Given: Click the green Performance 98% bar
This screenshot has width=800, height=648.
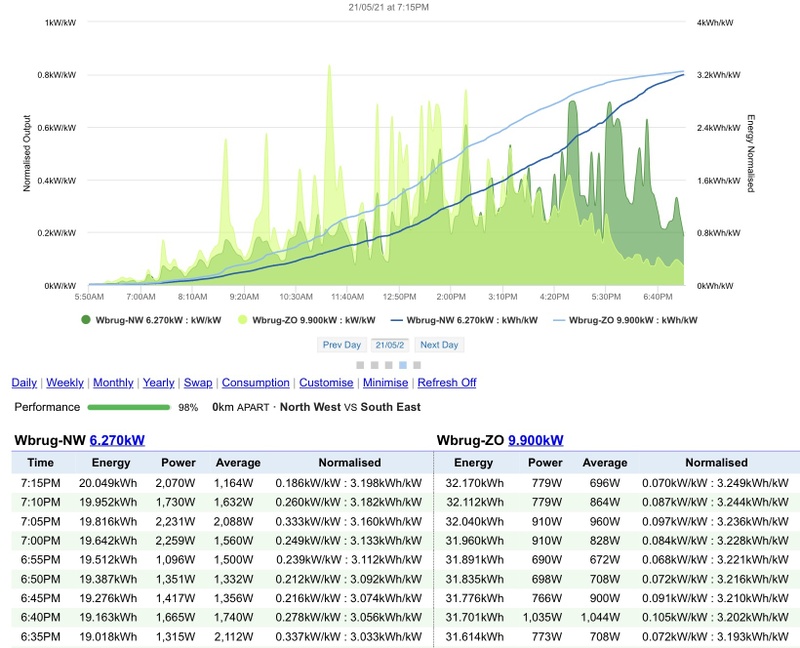Looking at the screenshot, I should point(129,407).
